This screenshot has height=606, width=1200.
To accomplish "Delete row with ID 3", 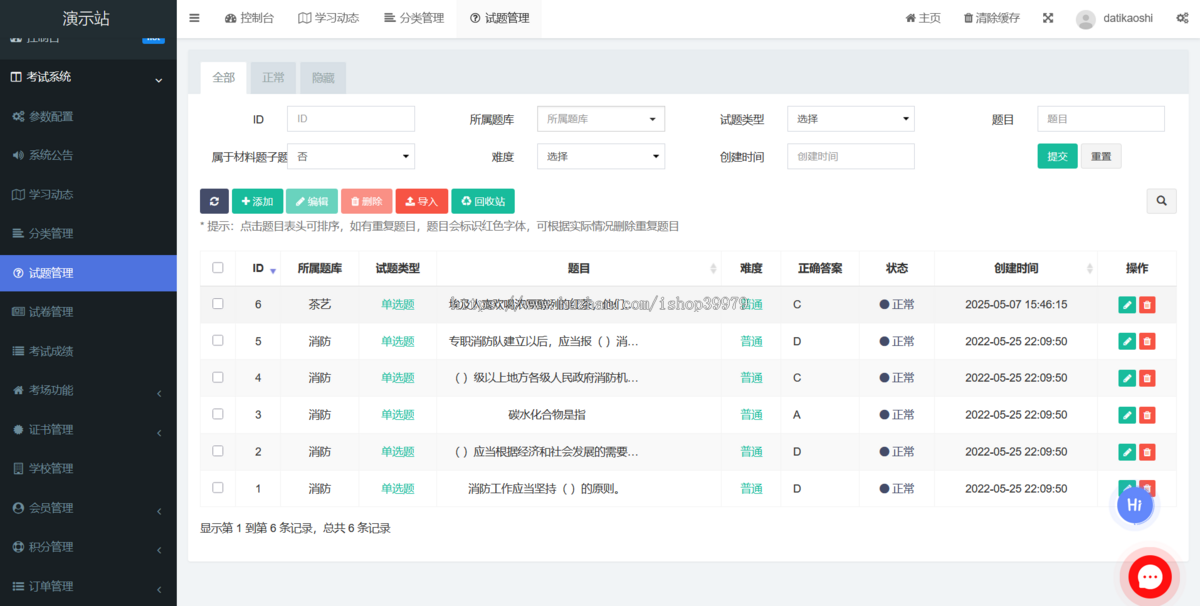I will click(x=1147, y=415).
